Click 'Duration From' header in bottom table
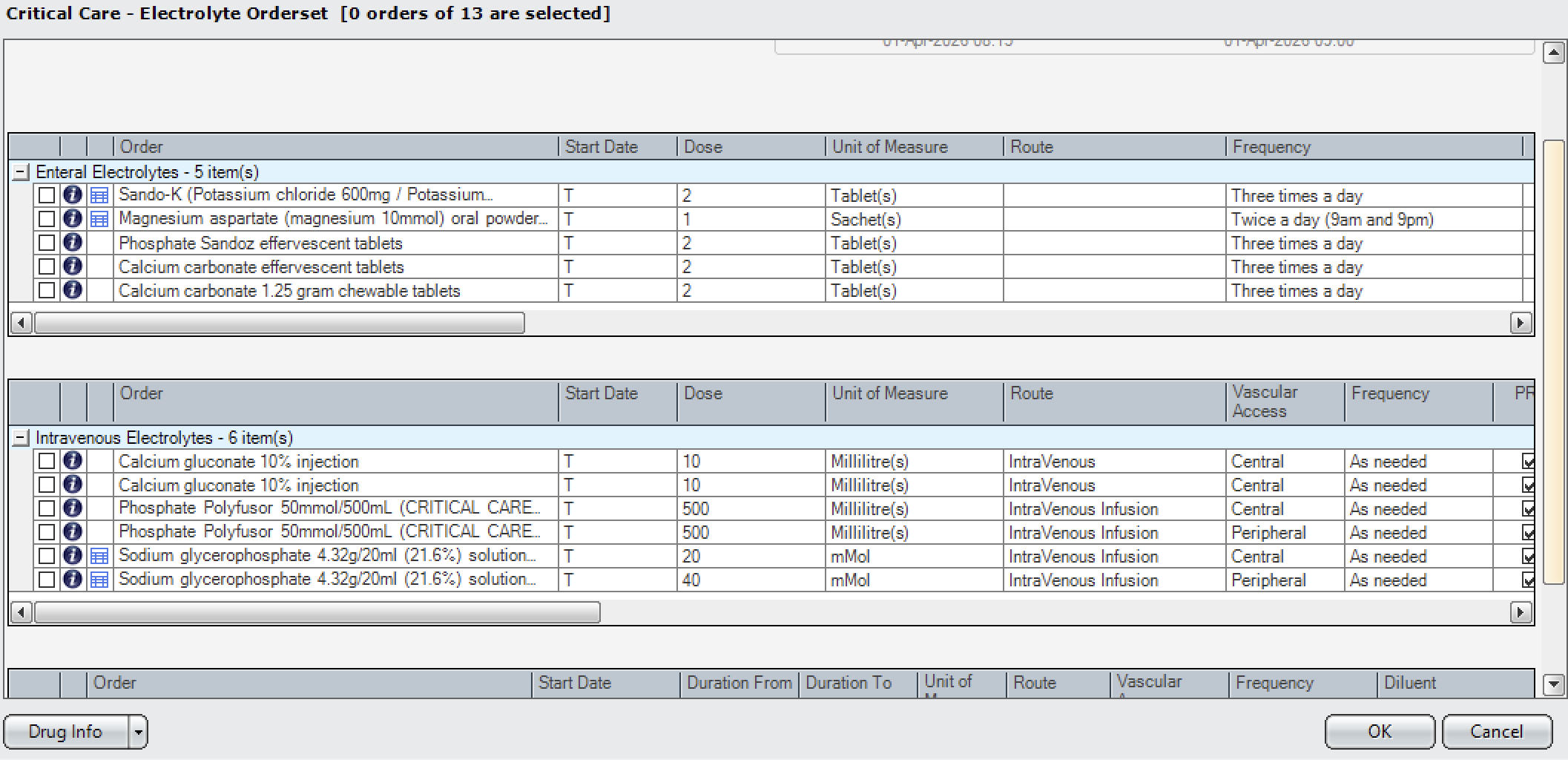 [739, 683]
